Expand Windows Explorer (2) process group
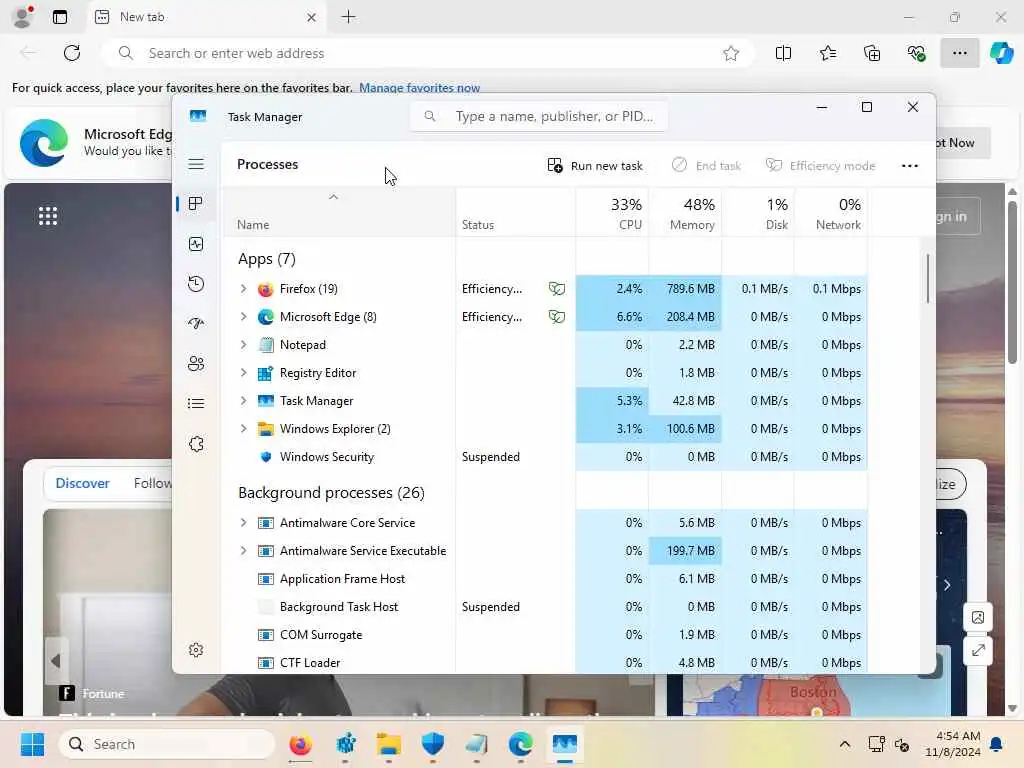 point(244,429)
